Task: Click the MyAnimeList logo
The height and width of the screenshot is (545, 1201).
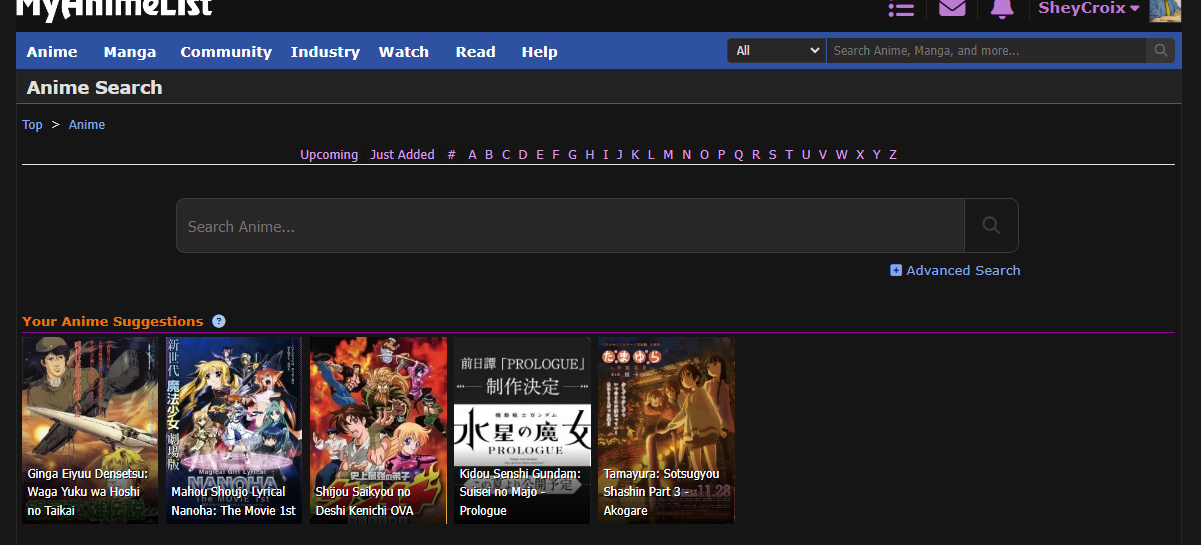Action: (x=114, y=9)
